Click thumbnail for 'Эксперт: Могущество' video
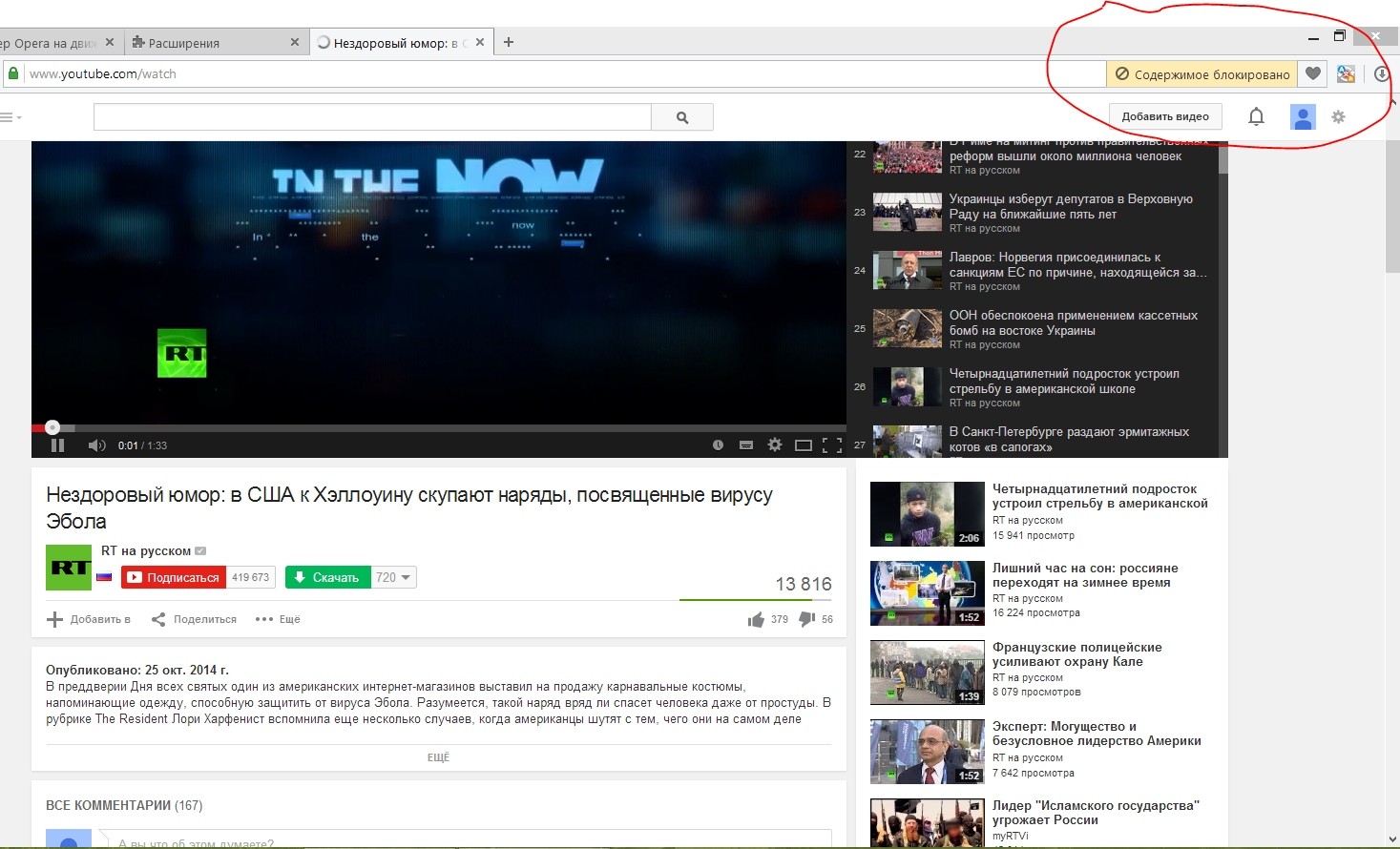Image resolution: width=1400 pixels, height=849 pixels. (x=927, y=752)
